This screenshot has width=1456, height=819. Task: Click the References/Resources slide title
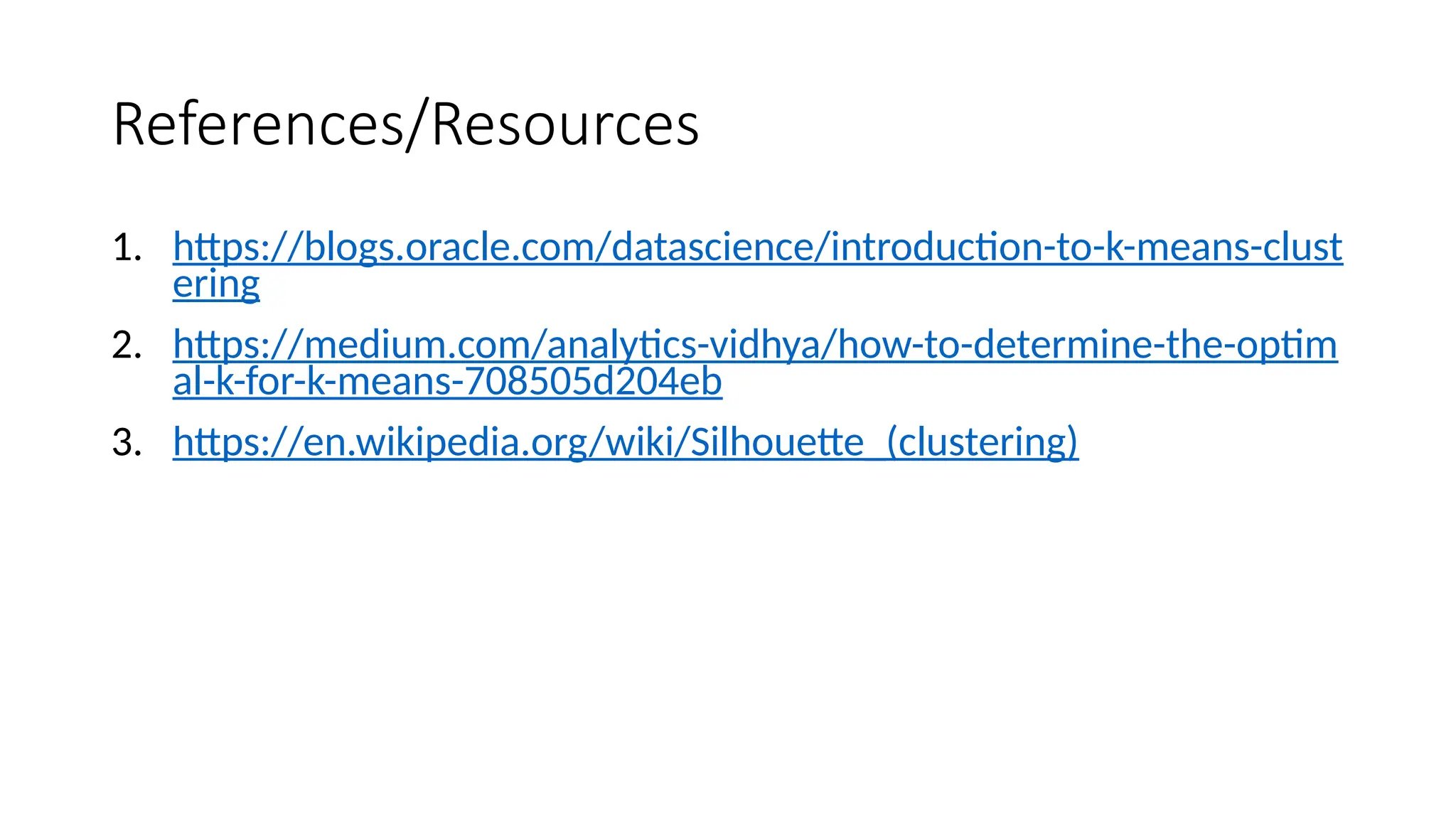click(406, 124)
